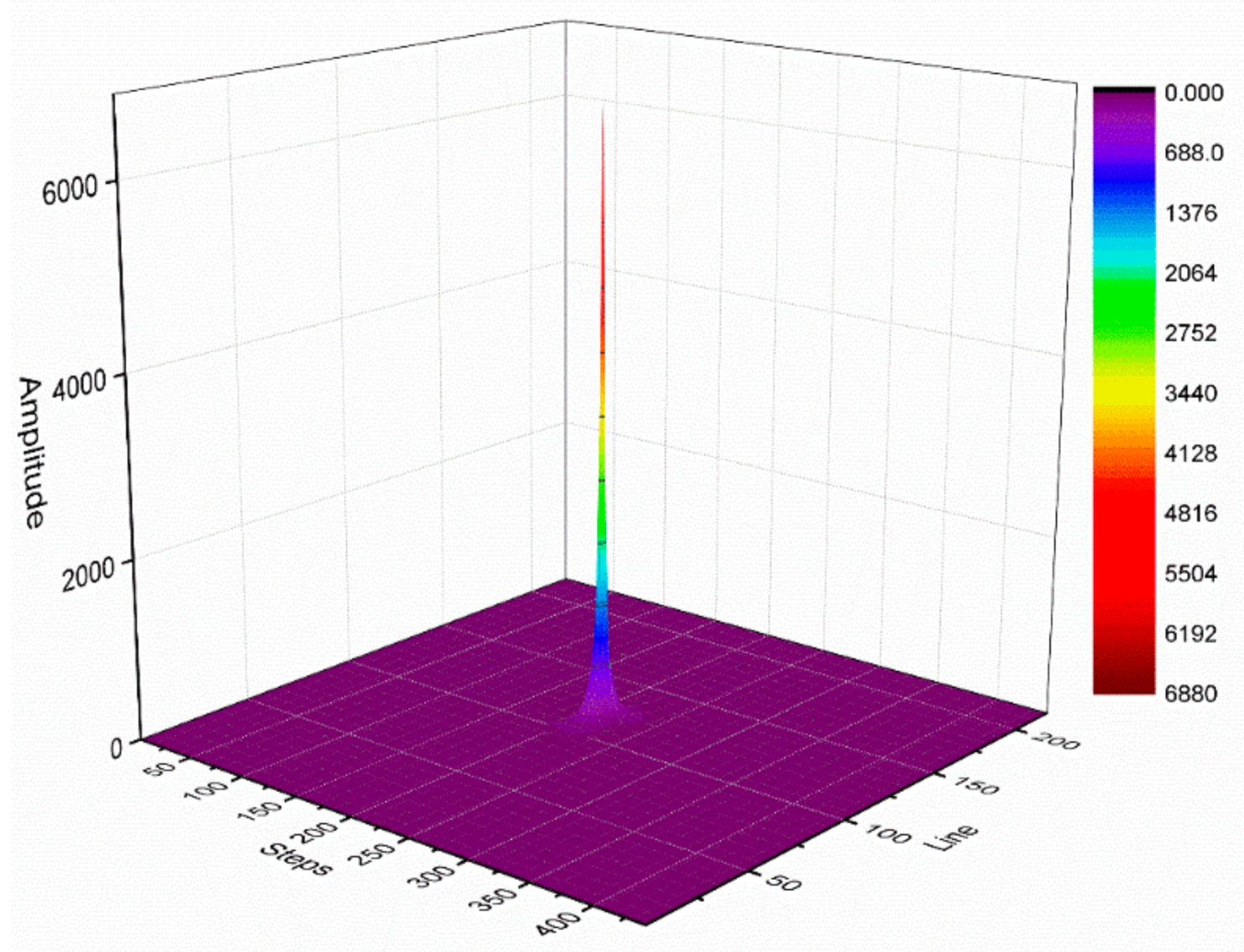Viewport: 1244px width, 952px height.
Task: Pick the yellow band of the color scale
Action: click(1124, 392)
